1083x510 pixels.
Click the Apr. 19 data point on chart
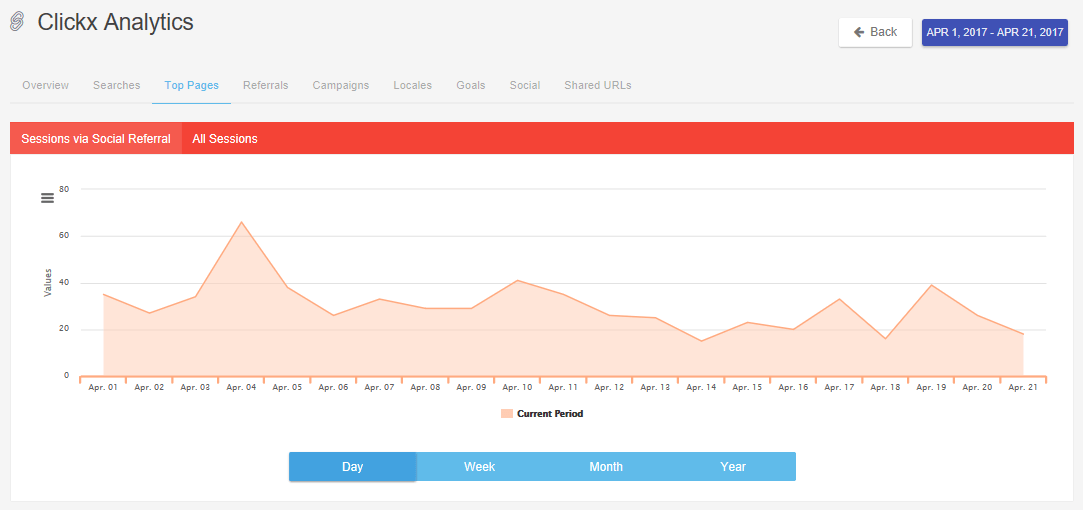click(932, 285)
